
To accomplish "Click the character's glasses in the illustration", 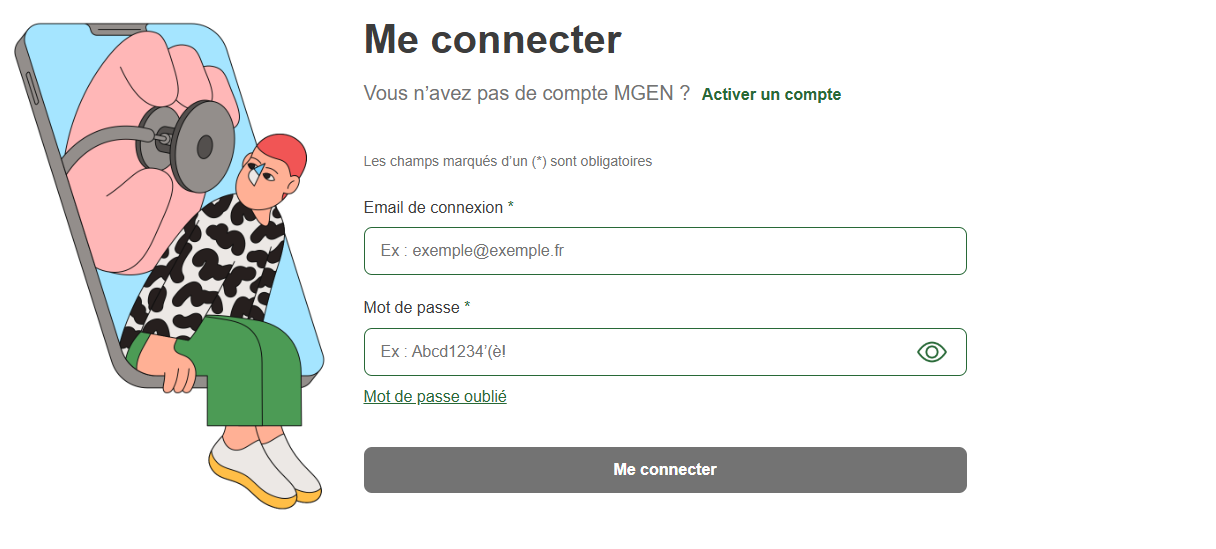I will point(262,180).
